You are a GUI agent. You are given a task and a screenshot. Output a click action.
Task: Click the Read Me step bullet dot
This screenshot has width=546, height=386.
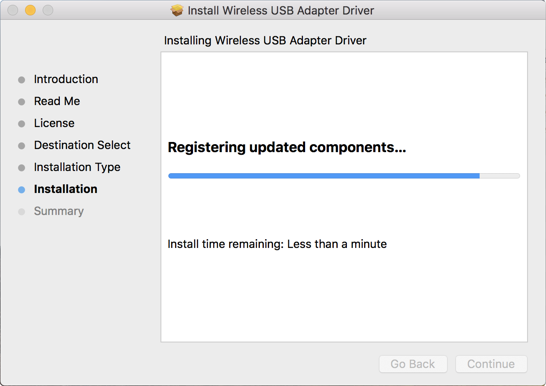coord(22,102)
